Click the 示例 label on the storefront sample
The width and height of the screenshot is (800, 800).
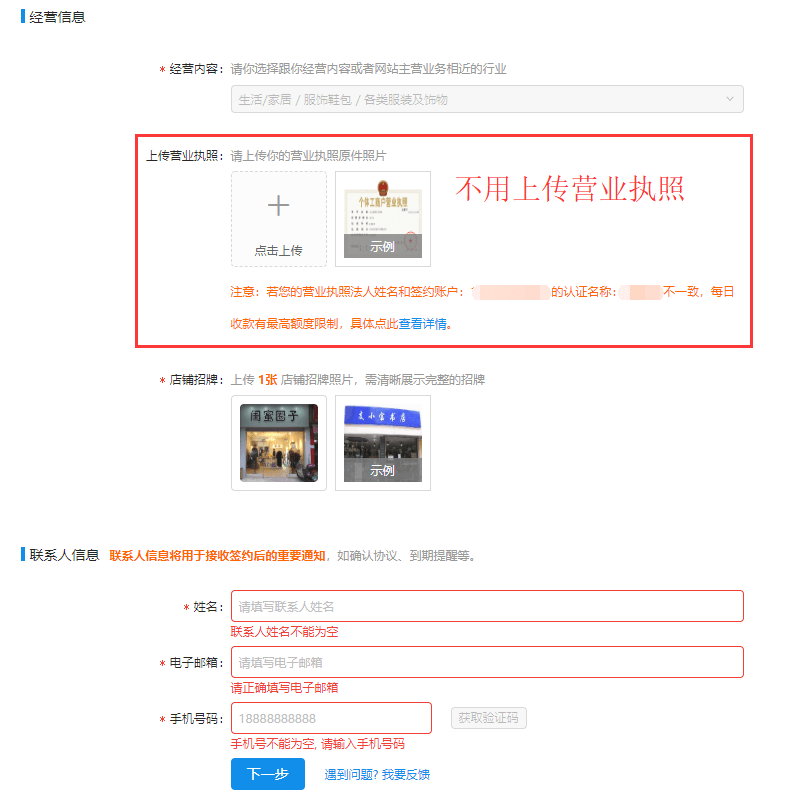coord(382,470)
